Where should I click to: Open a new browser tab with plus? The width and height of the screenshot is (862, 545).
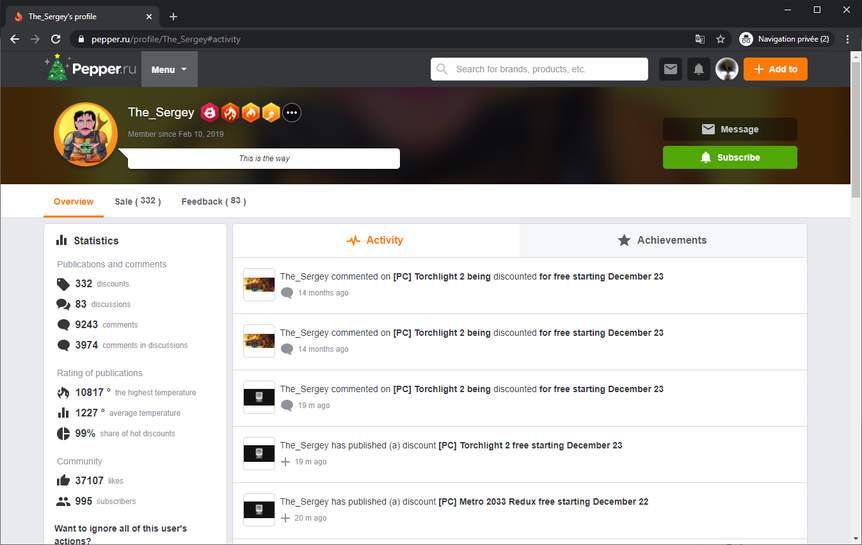point(173,16)
